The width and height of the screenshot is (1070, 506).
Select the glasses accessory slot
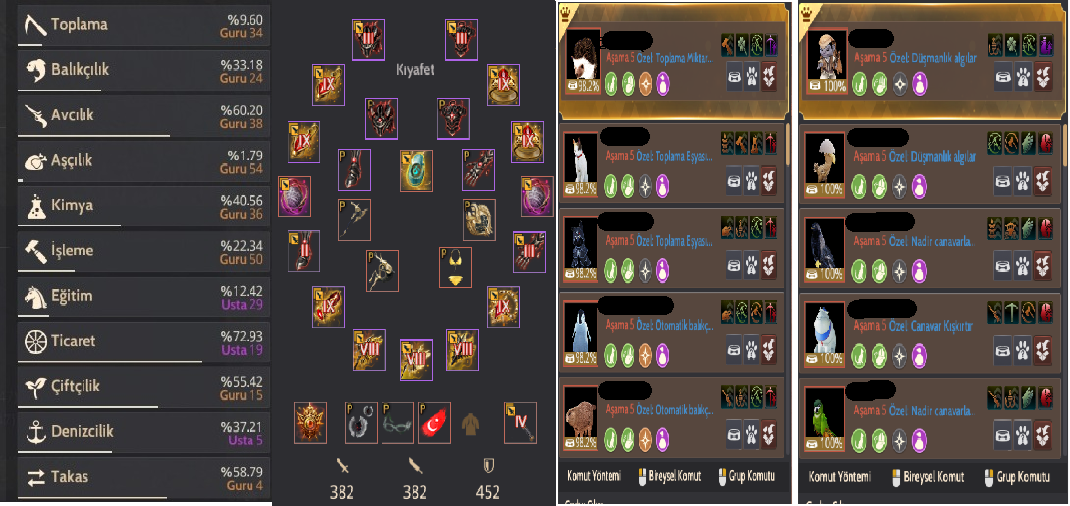[398, 422]
